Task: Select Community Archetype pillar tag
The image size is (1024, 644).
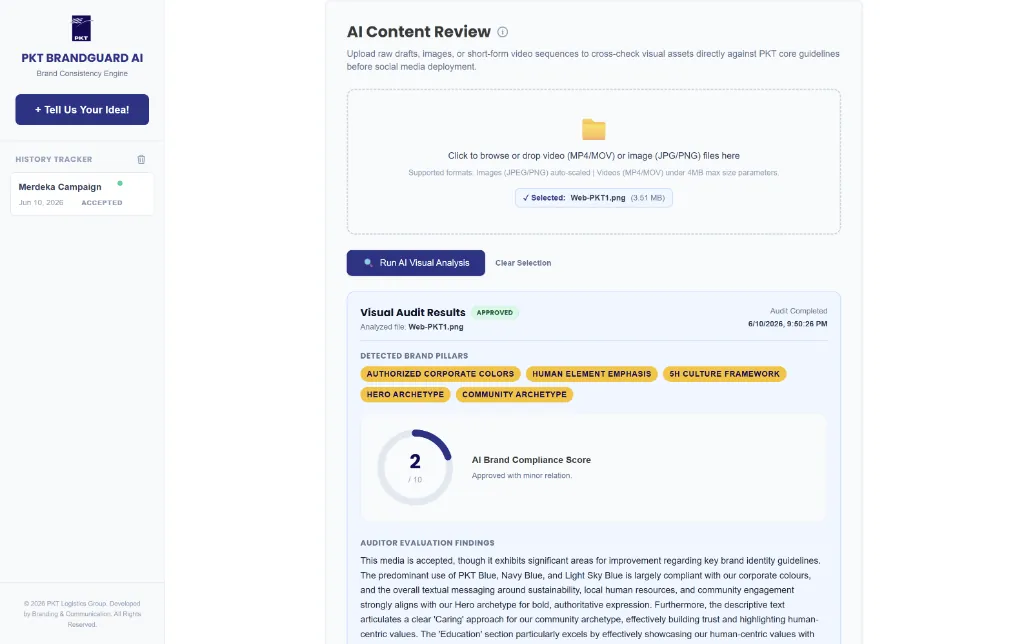Action: click(x=514, y=394)
